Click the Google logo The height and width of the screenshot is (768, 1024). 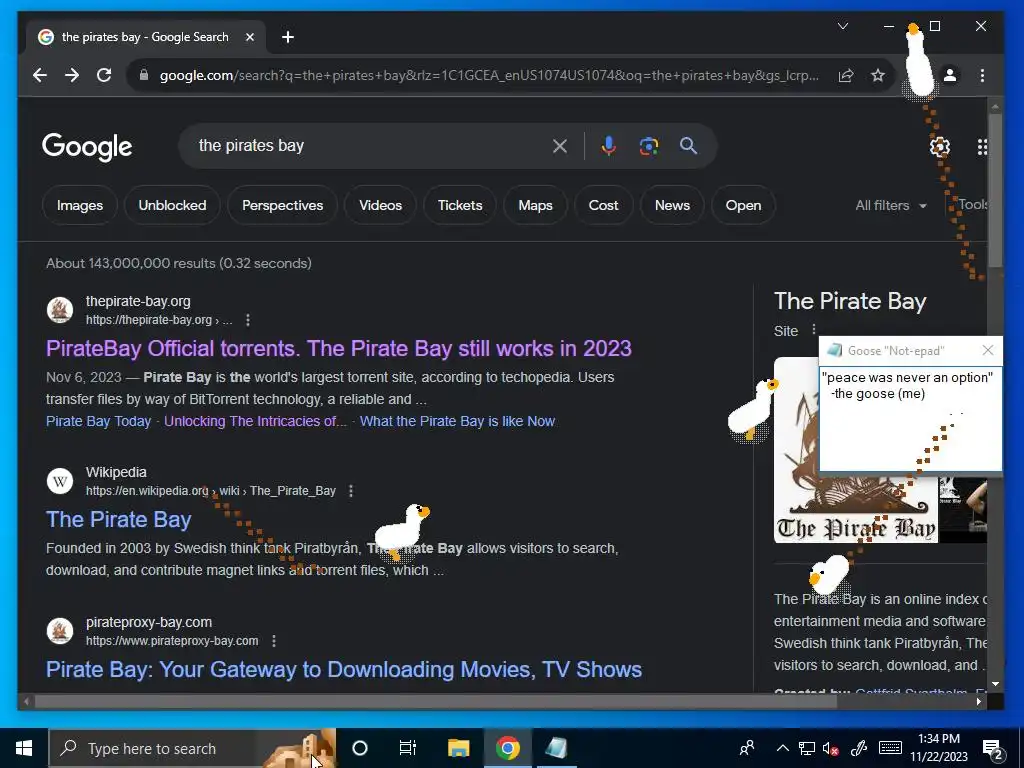pyautogui.click(x=87, y=146)
